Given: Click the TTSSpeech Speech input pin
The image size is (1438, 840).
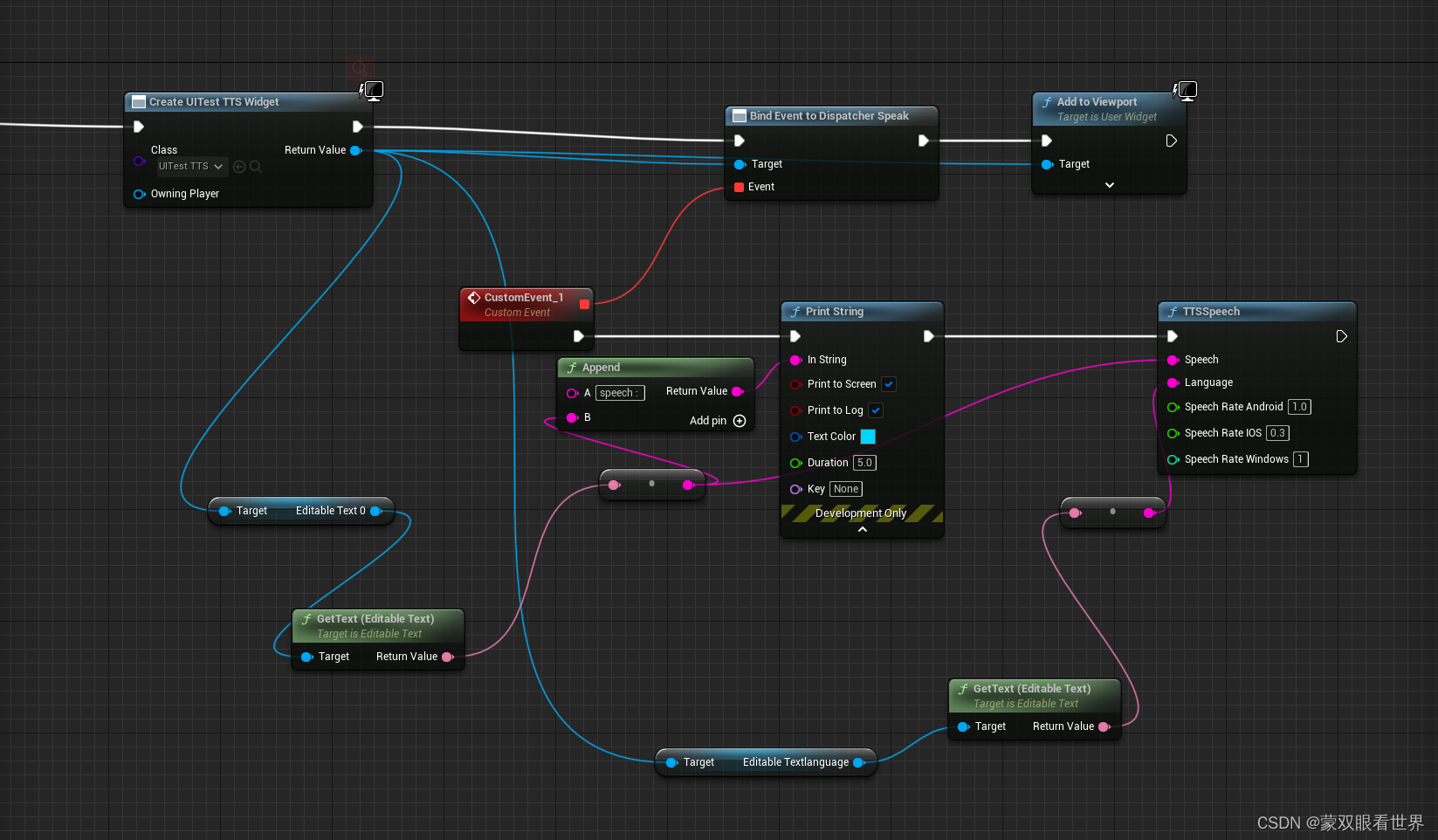Looking at the screenshot, I should [1173, 360].
